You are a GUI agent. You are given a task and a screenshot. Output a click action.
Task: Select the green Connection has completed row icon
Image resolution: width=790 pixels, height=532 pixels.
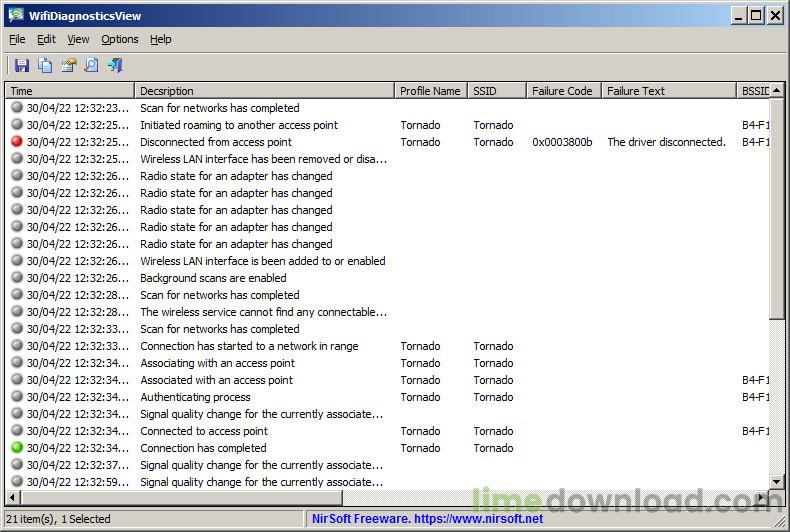pyautogui.click(x=17, y=448)
